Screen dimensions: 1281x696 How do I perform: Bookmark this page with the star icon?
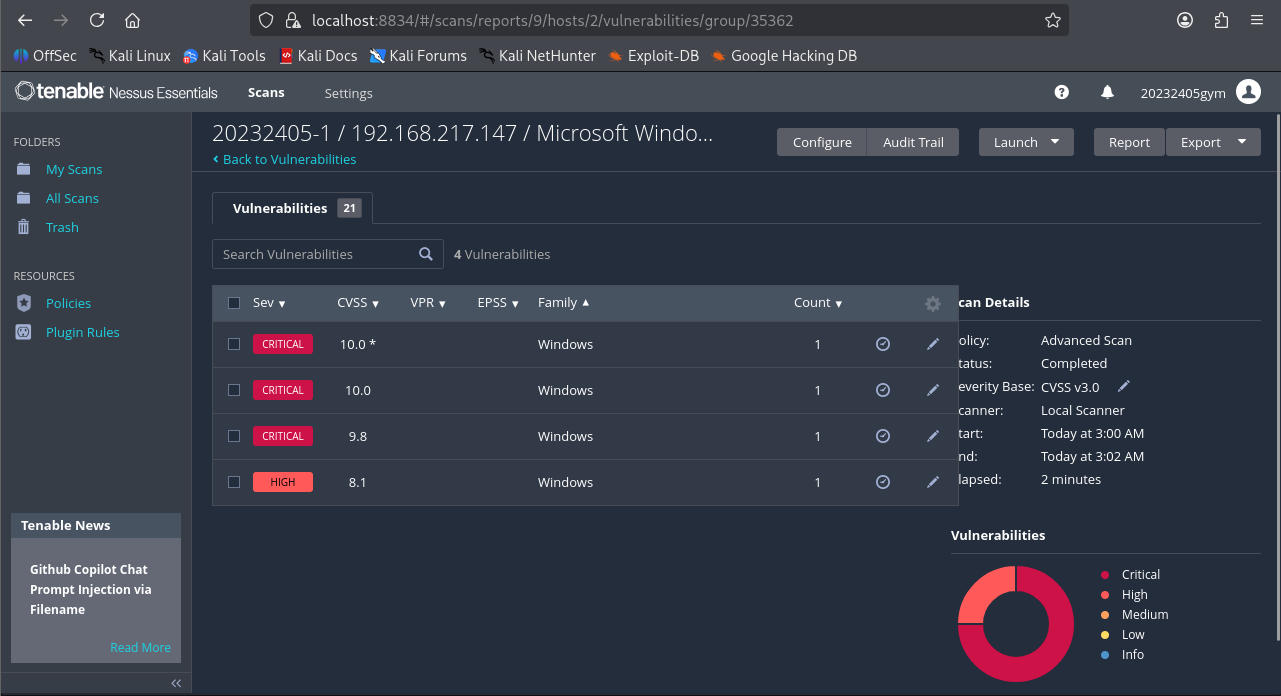(1052, 20)
